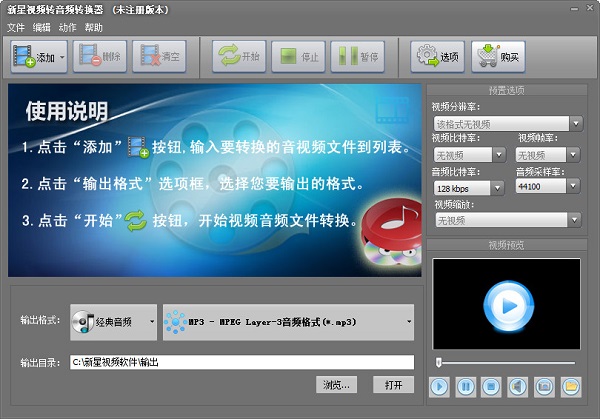Mute audio with the speaker icon
The image size is (600, 419).
pos(518,385)
